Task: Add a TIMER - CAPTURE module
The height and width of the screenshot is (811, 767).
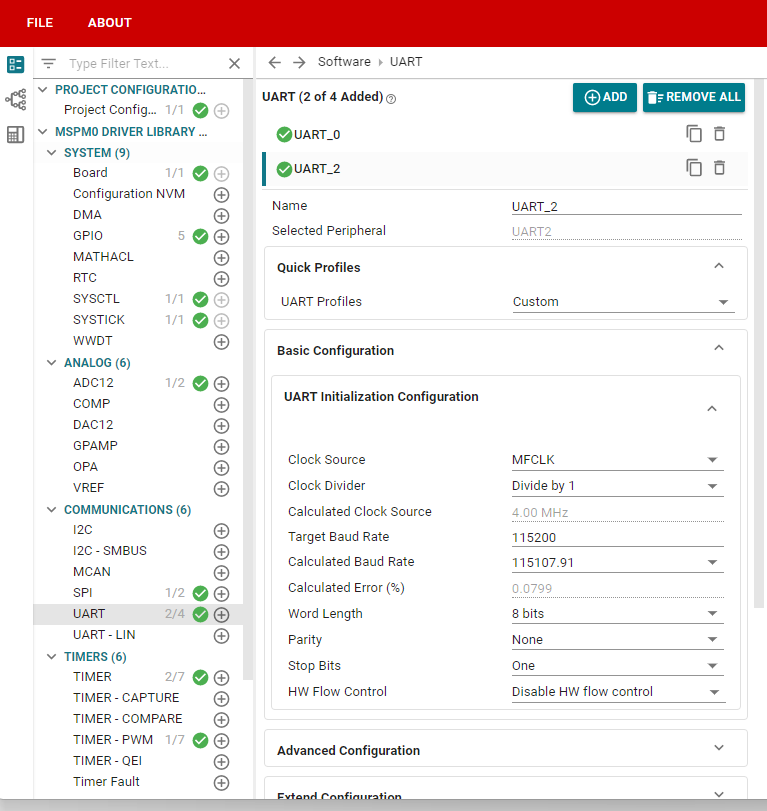Action: point(221,699)
